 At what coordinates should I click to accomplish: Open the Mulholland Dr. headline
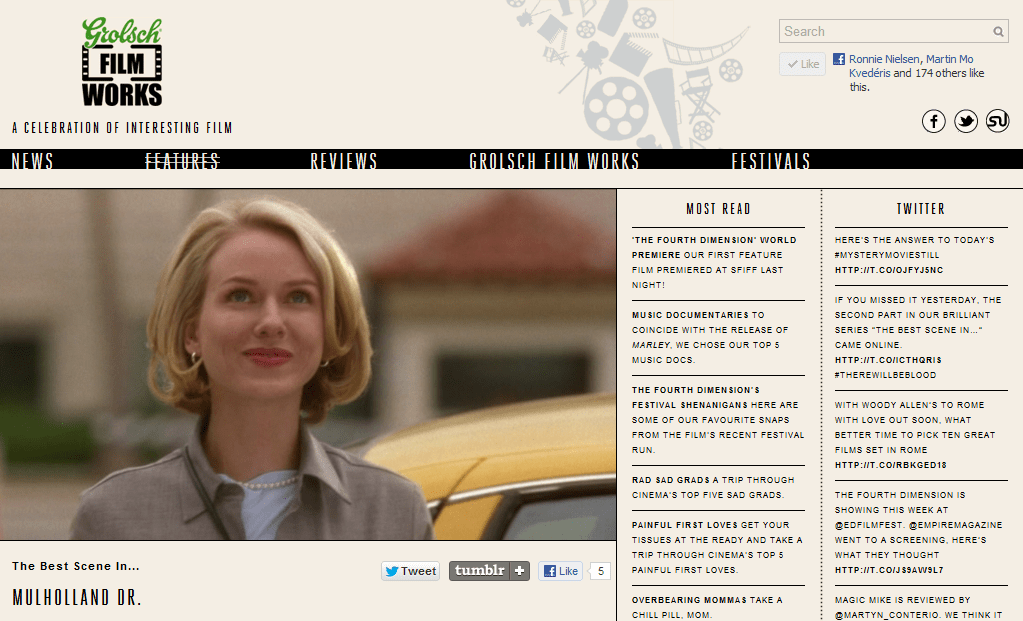pyautogui.click(x=77, y=598)
